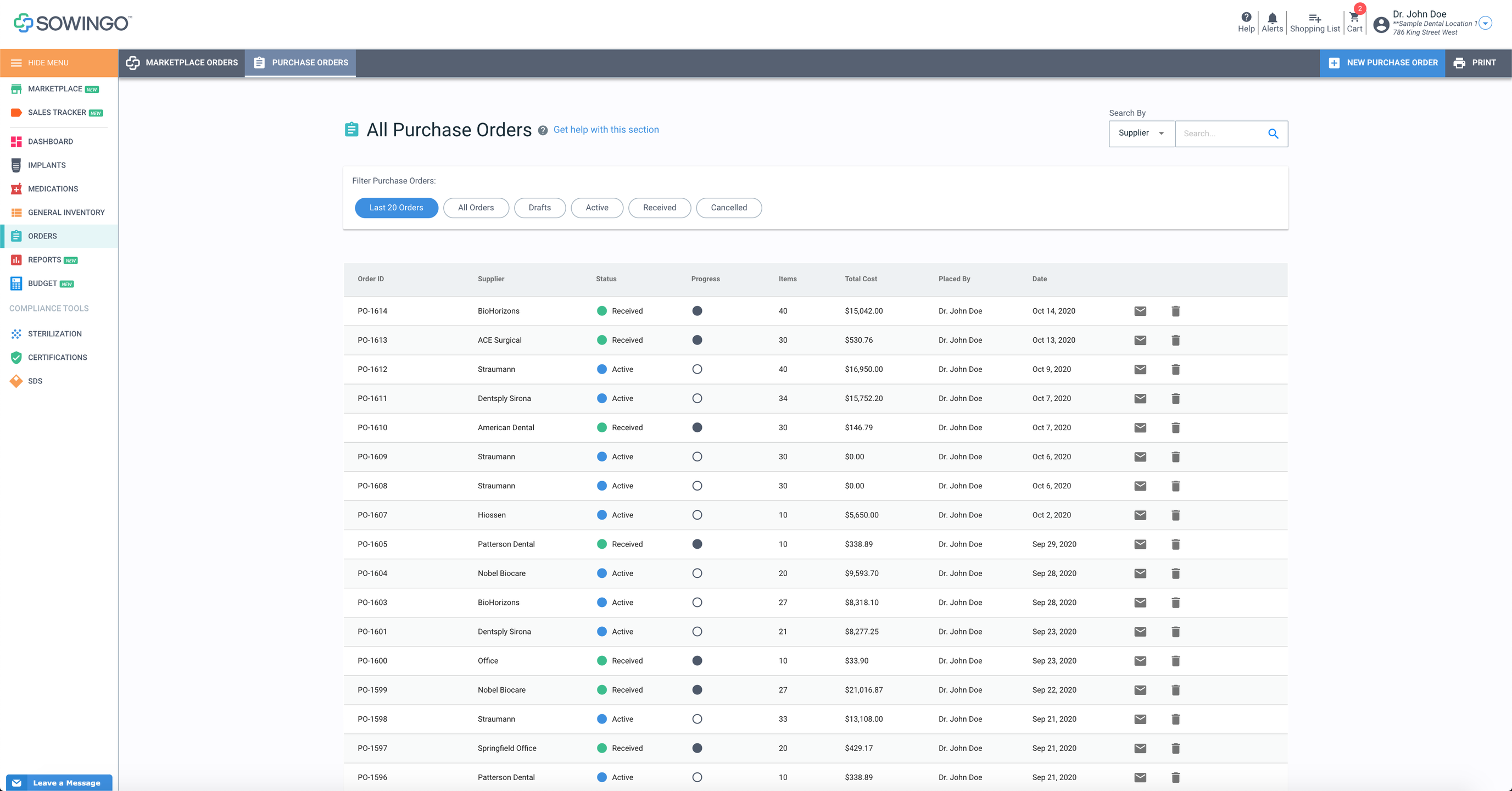Delete purchase order PO-1609
This screenshot has width=1512, height=791.
click(x=1175, y=457)
